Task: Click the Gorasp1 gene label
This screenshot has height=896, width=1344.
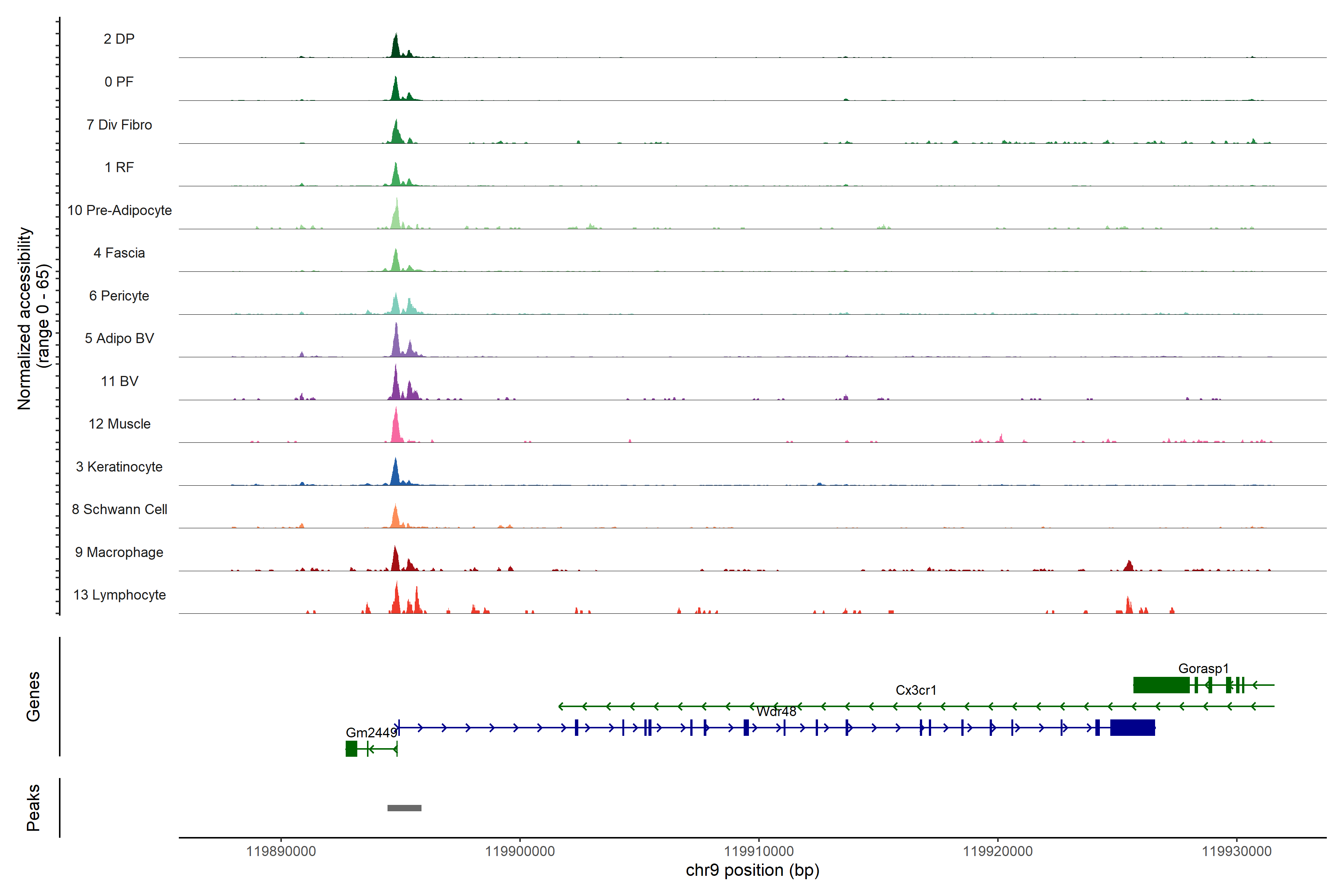Action: pyautogui.click(x=1203, y=668)
